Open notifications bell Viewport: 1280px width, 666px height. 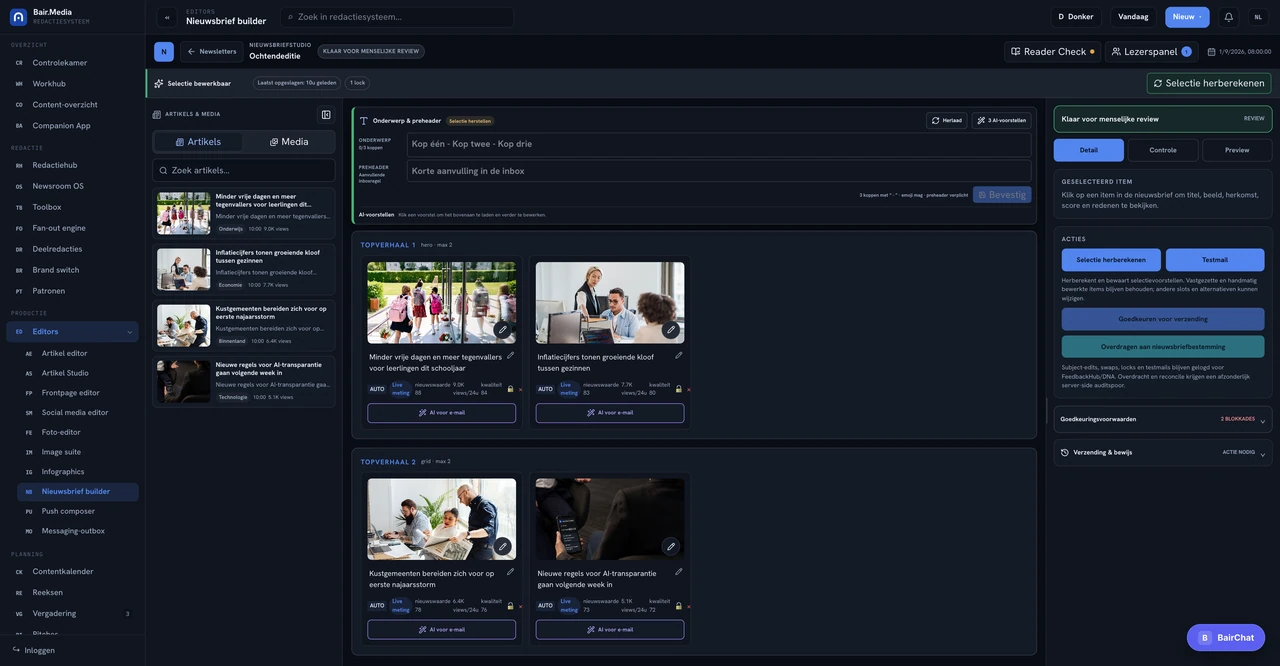[1229, 17]
